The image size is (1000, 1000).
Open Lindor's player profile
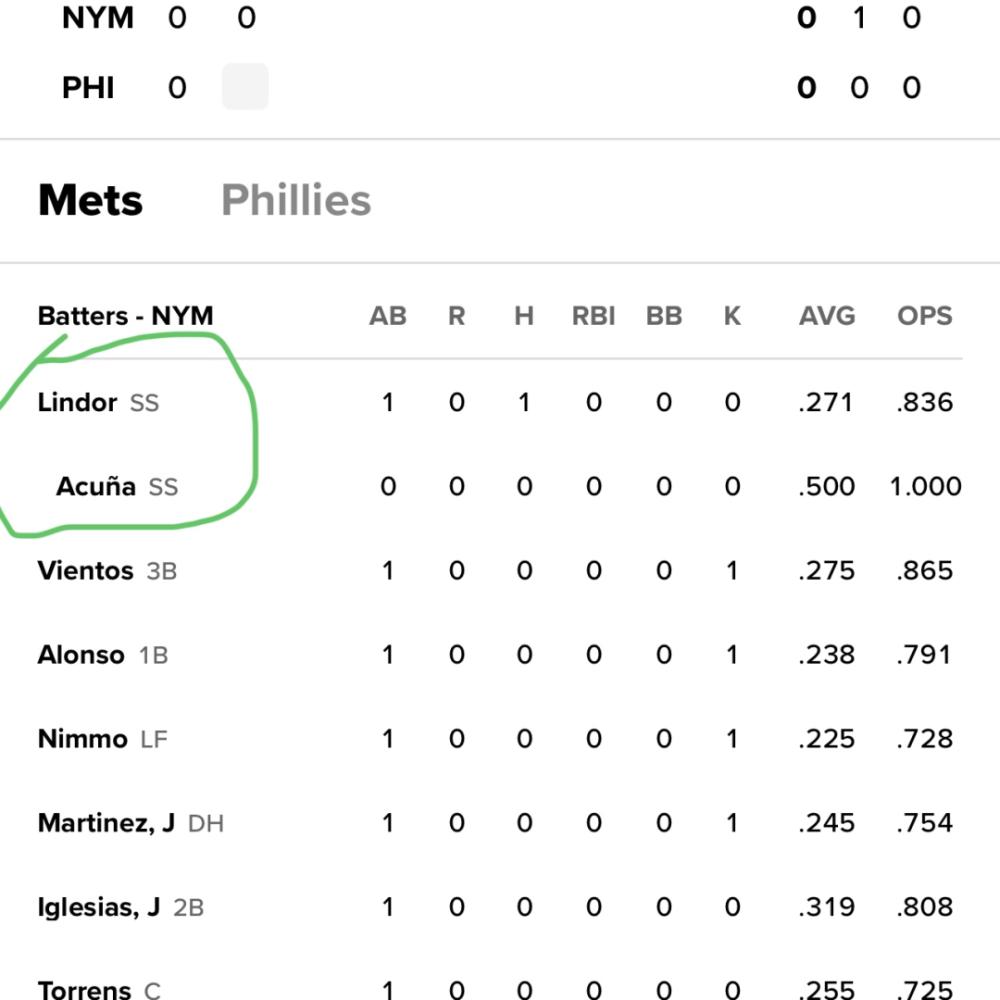tap(78, 402)
